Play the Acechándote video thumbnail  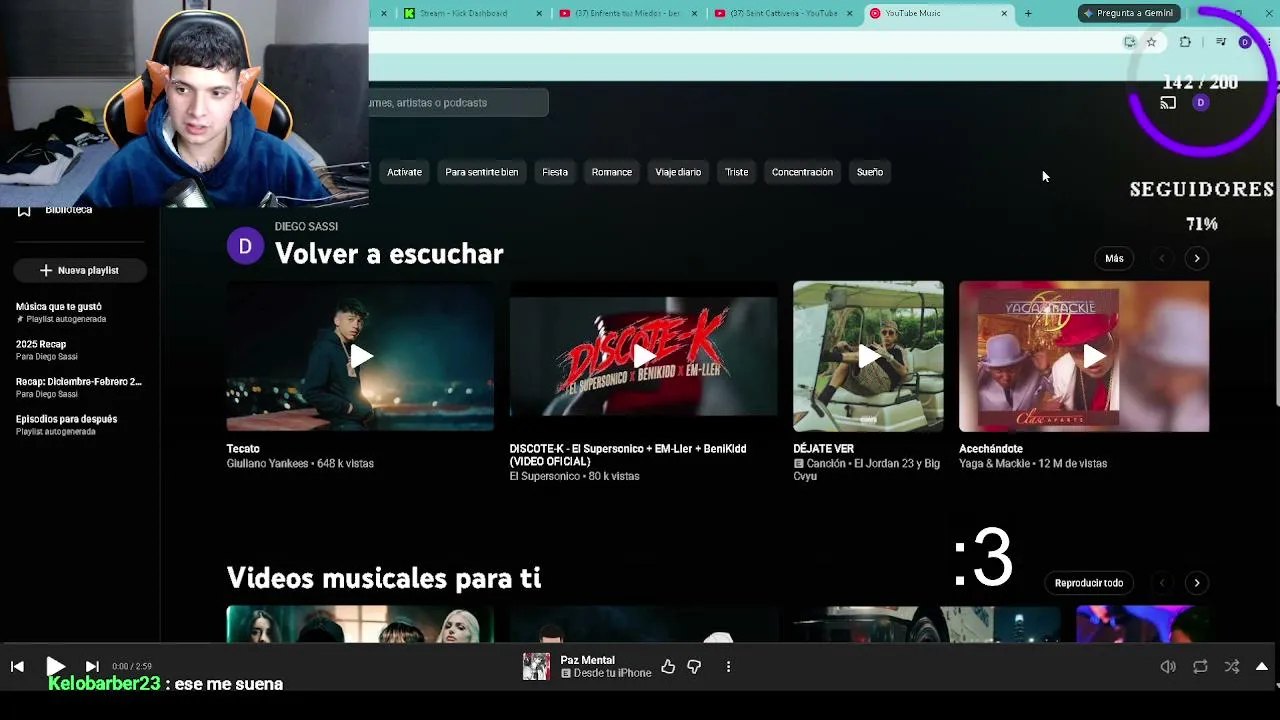(1084, 356)
